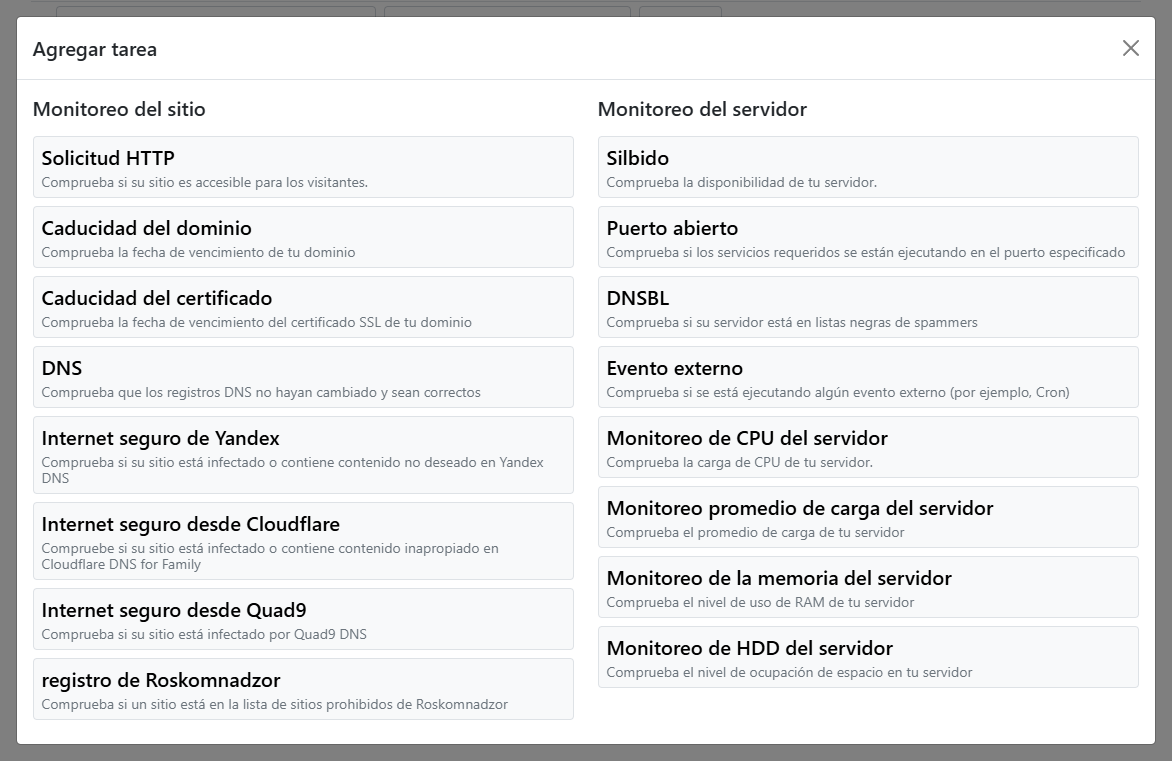Add Monitoreo de la memoria del servidor

coord(867,587)
